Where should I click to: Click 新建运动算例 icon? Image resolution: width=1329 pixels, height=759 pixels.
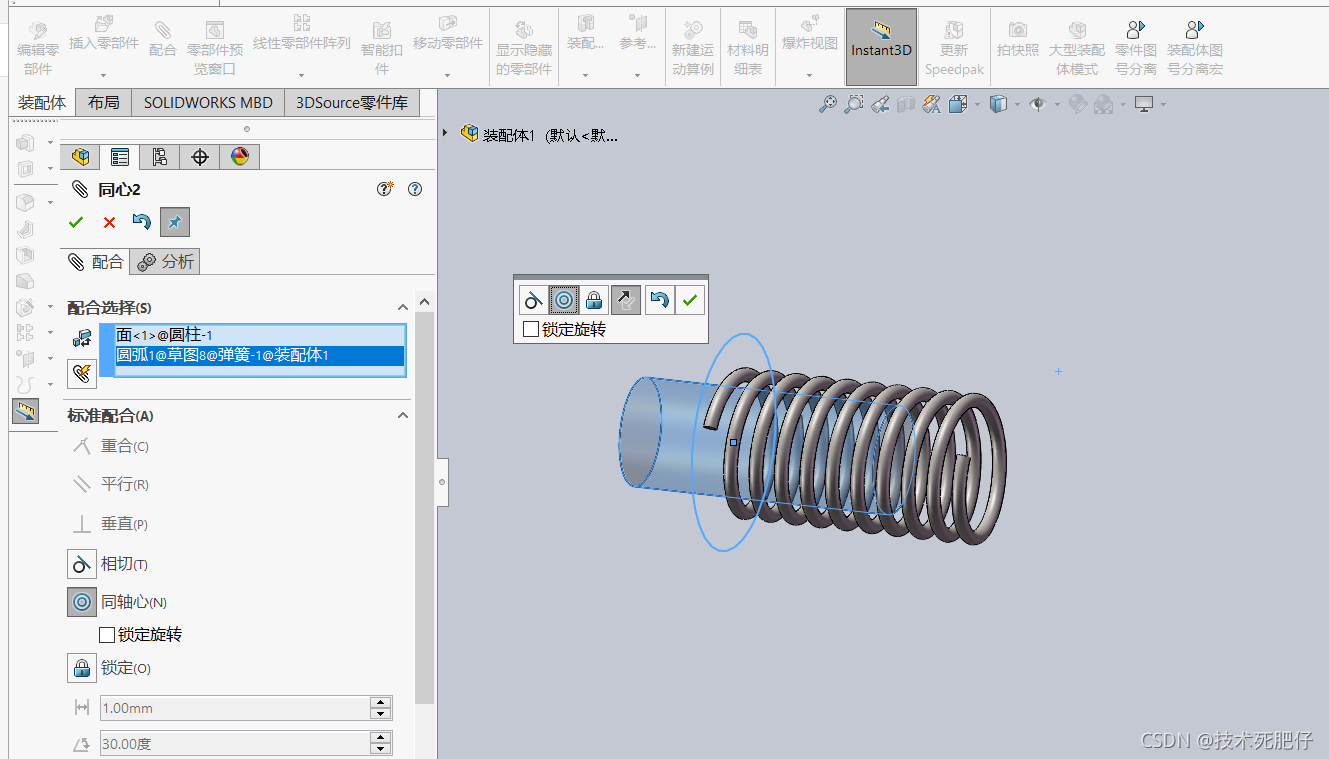[693, 48]
